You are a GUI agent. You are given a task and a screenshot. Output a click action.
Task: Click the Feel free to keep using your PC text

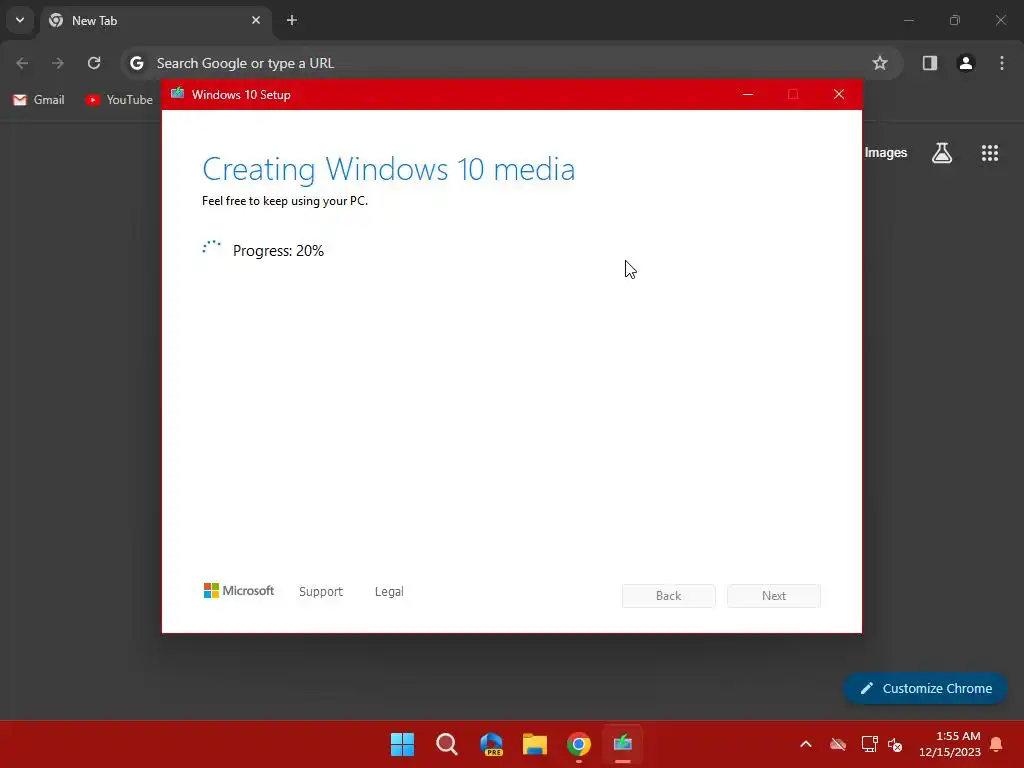click(285, 201)
